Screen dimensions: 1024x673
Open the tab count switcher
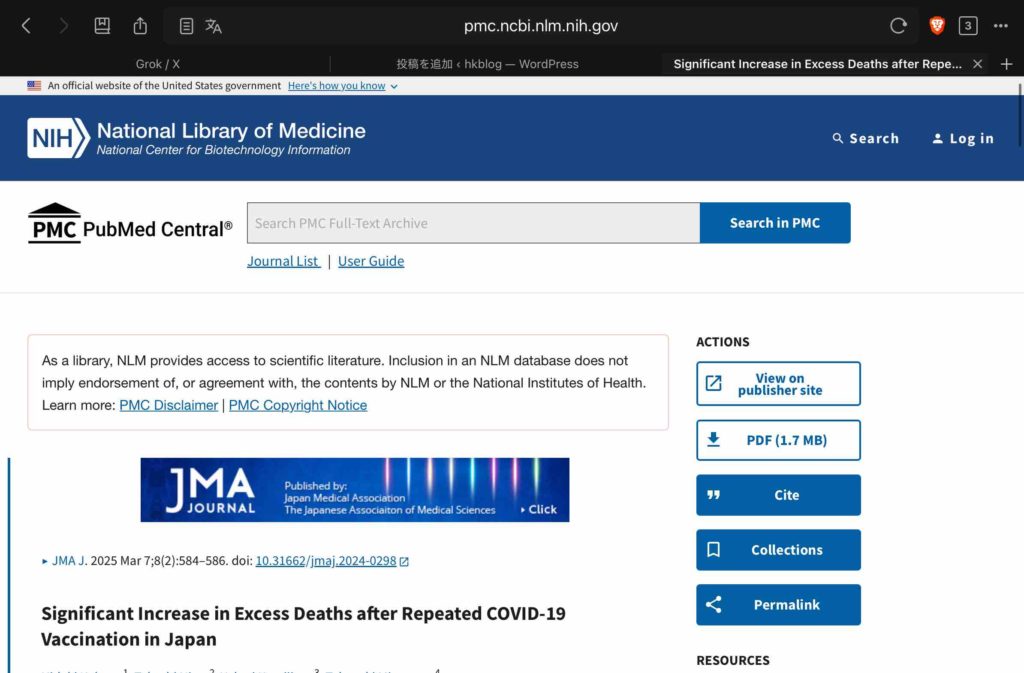pyautogui.click(x=967, y=26)
